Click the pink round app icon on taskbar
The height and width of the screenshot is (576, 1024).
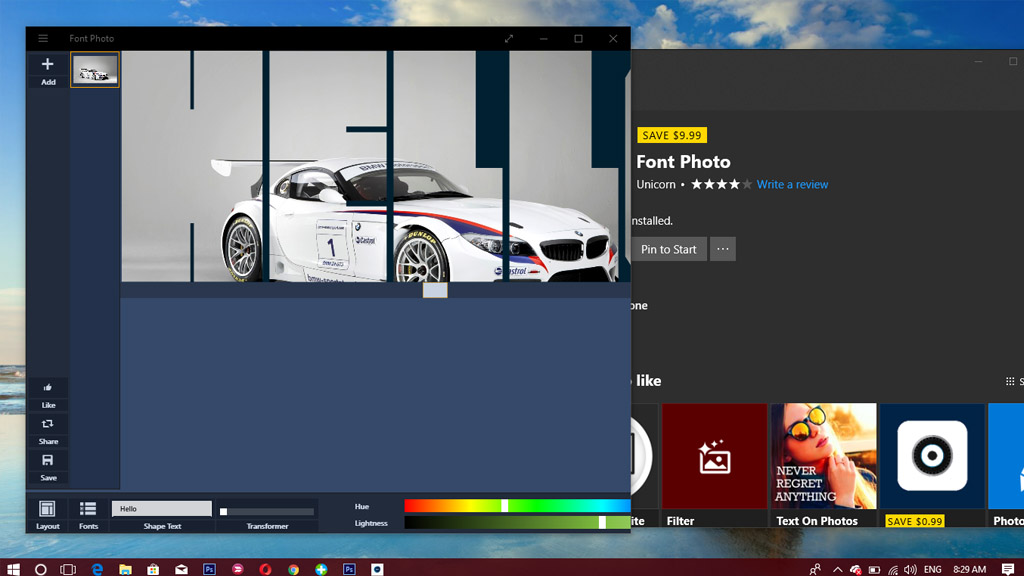coord(237,569)
